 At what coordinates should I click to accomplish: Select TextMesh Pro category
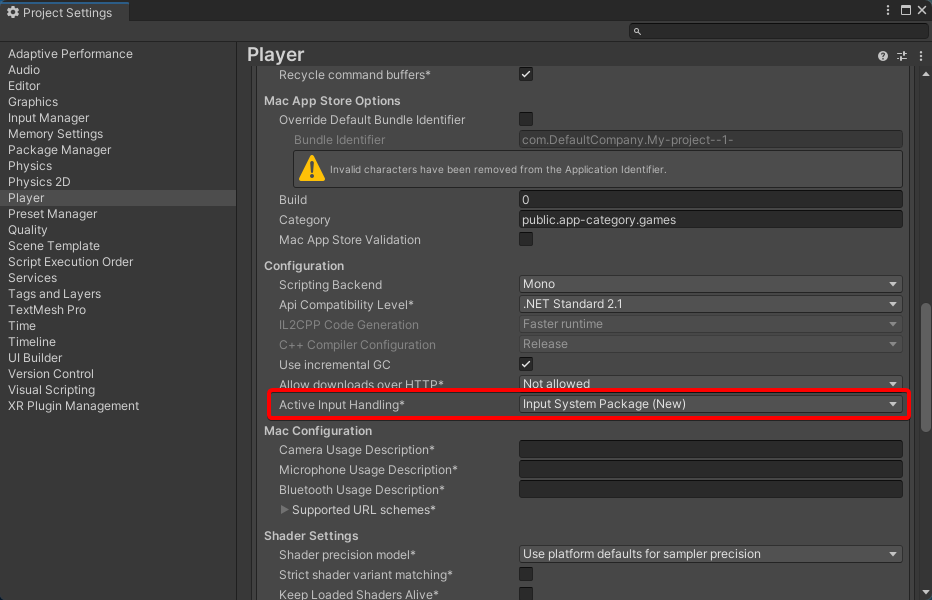(x=46, y=310)
